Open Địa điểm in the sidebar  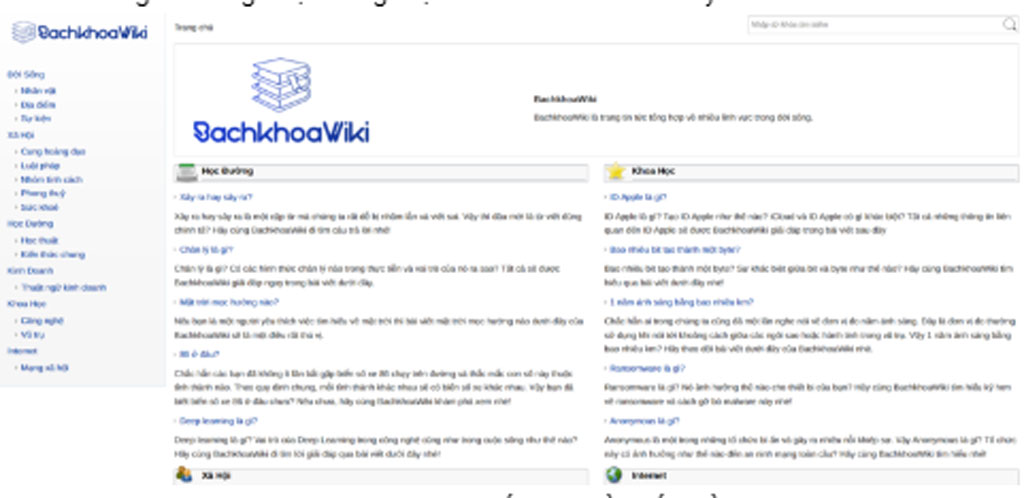click(x=38, y=104)
